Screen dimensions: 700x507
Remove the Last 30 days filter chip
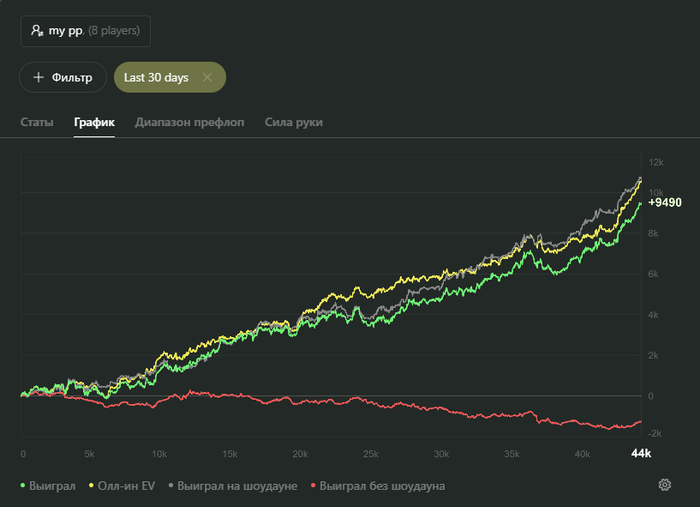pyautogui.click(x=207, y=77)
